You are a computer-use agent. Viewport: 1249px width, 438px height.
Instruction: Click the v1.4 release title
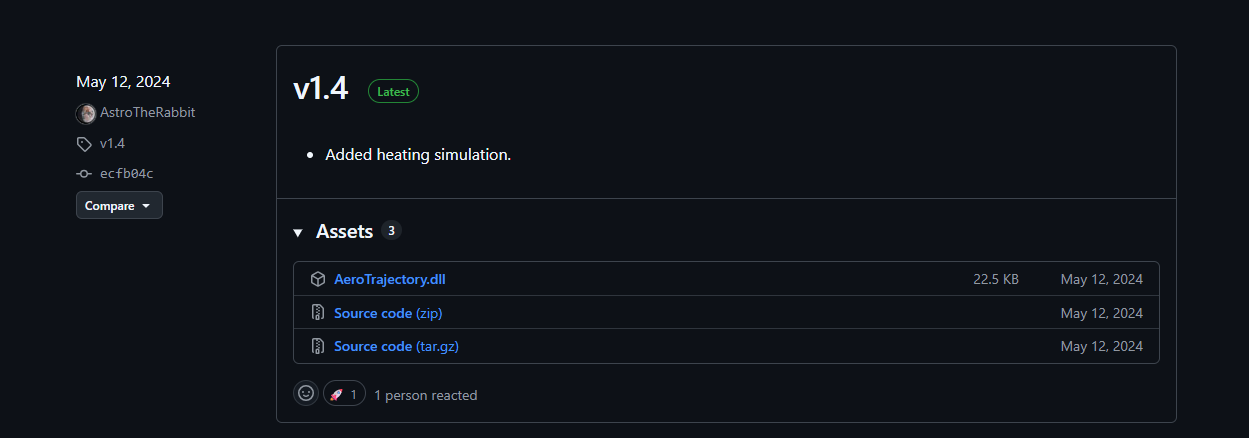pos(320,89)
